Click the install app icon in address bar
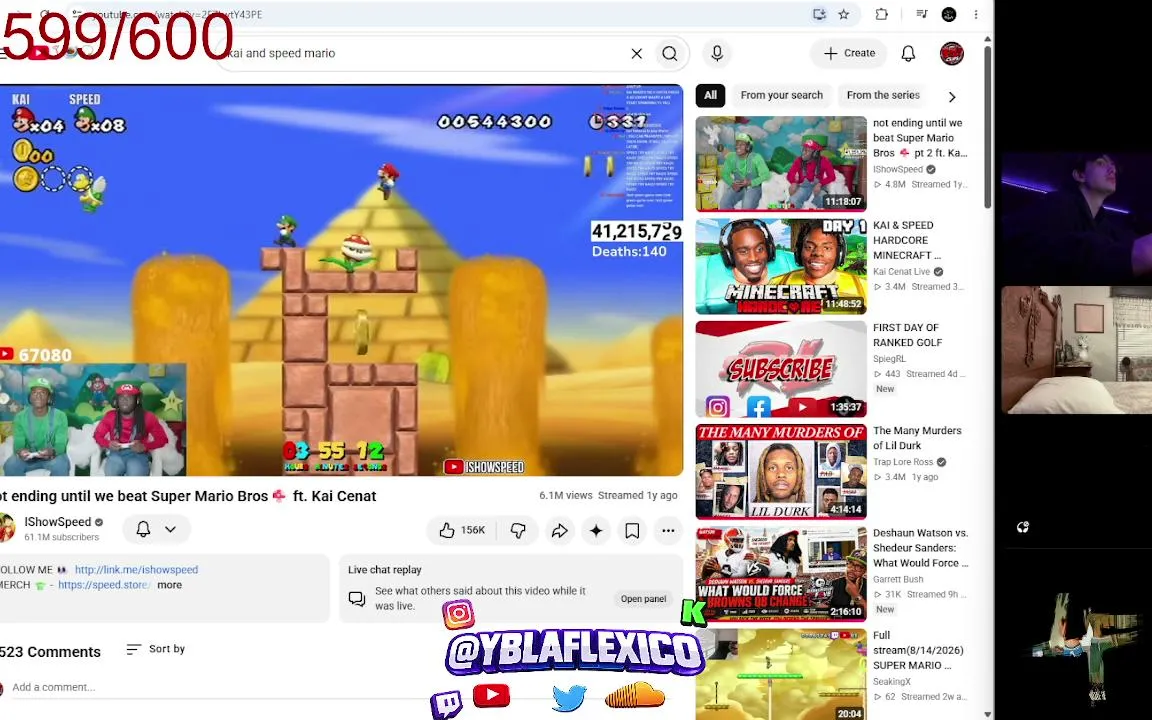This screenshot has width=1152, height=720. (x=818, y=14)
